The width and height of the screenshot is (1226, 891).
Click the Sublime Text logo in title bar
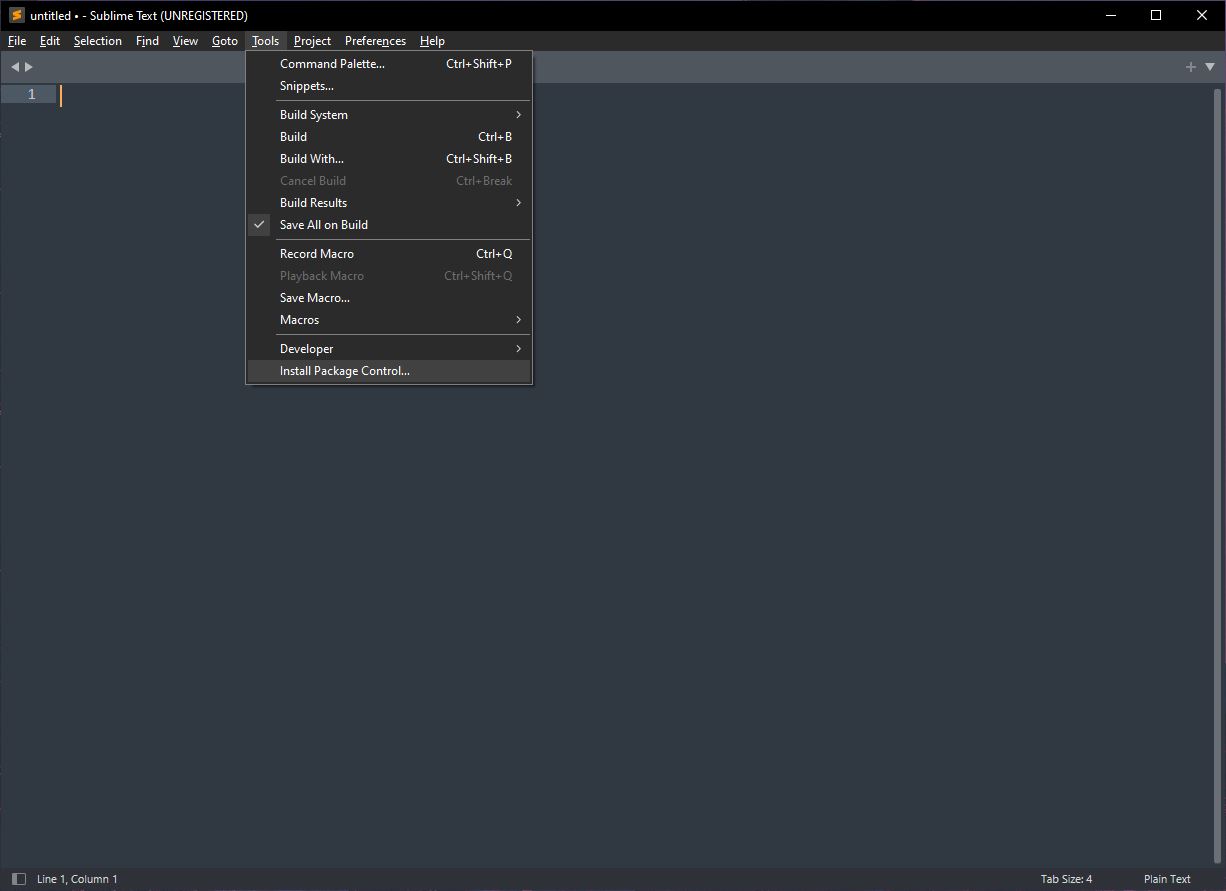pos(16,15)
